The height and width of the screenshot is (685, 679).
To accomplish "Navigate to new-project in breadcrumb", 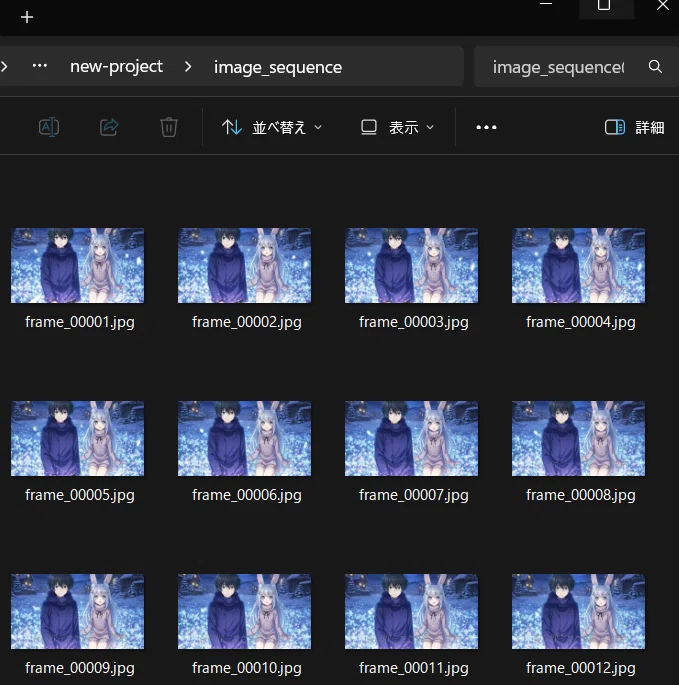I will pyautogui.click(x=116, y=66).
